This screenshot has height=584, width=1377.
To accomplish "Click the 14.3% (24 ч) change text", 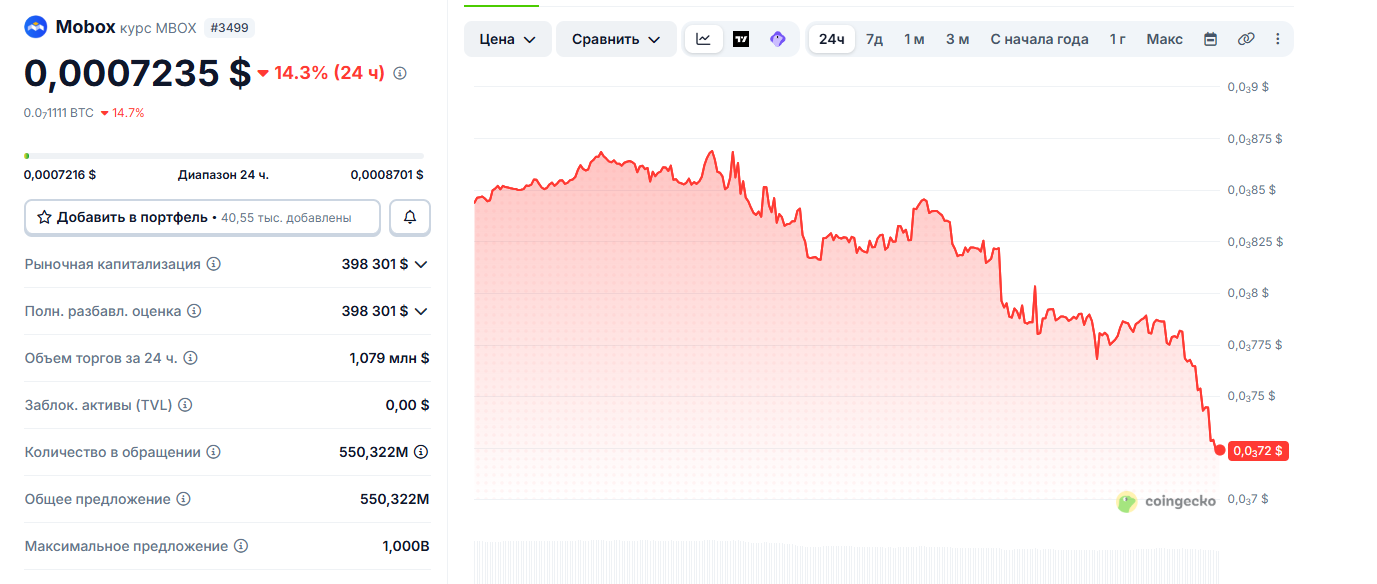I will coord(329,73).
